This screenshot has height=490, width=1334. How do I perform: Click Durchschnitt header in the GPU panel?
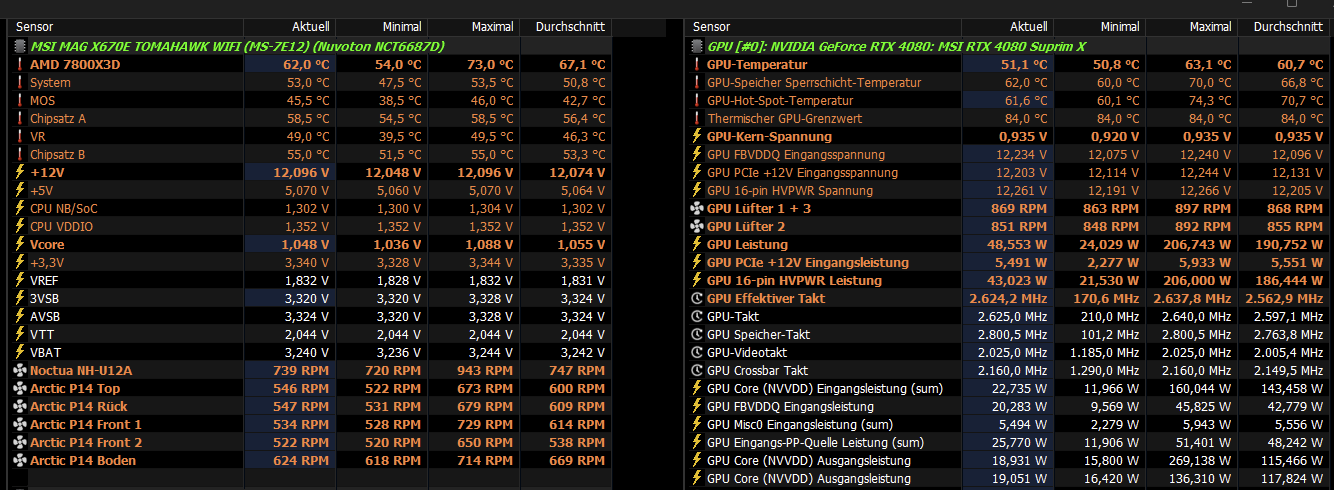pos(1284,26)
